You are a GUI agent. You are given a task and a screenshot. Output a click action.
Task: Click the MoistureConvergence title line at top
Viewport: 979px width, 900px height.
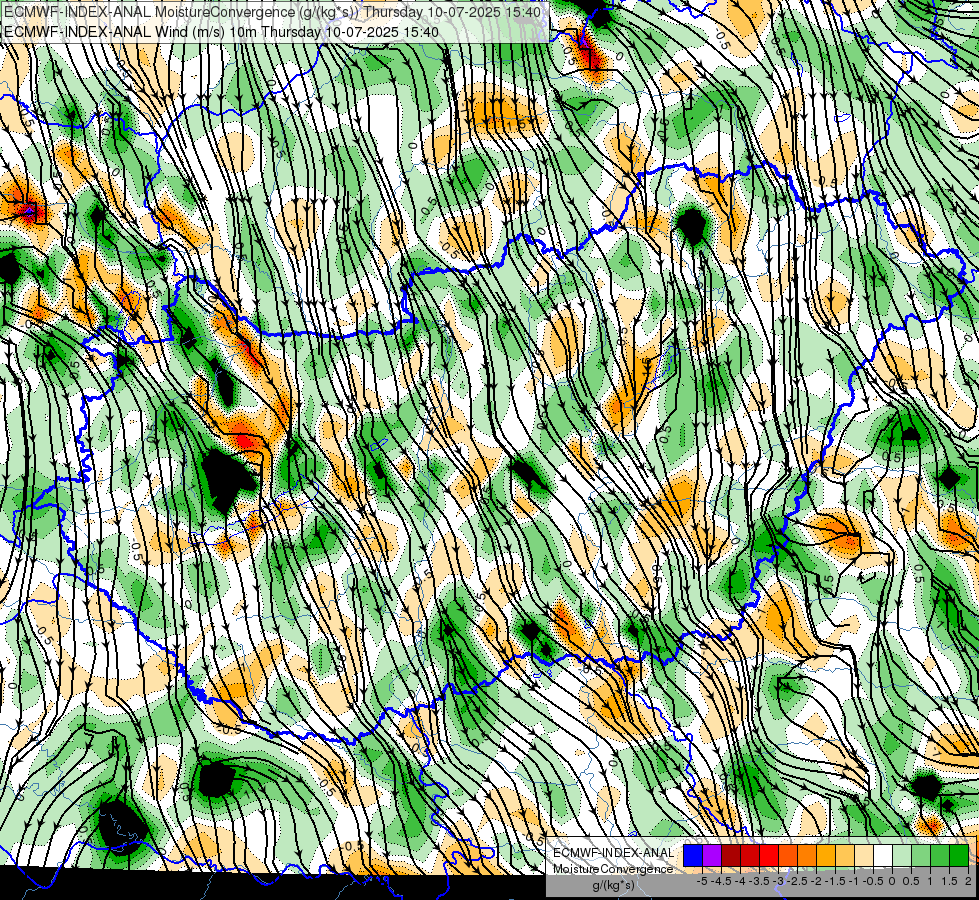click(x=271, y=12)
